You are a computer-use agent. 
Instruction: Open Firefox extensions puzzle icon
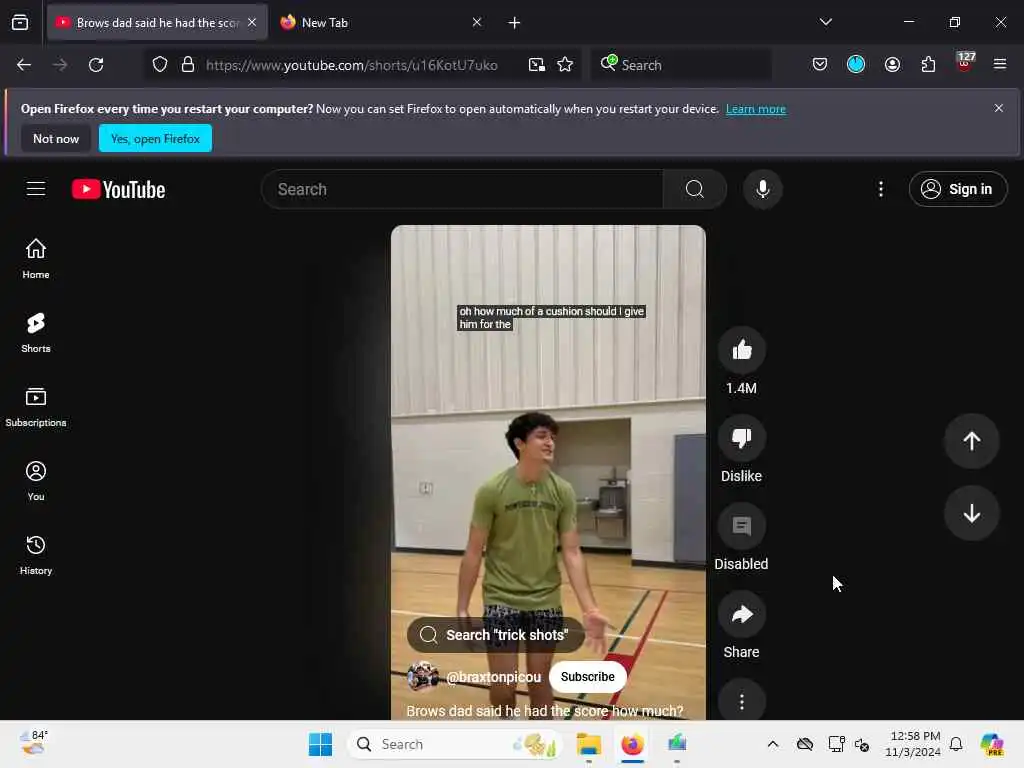click(928, 64)
